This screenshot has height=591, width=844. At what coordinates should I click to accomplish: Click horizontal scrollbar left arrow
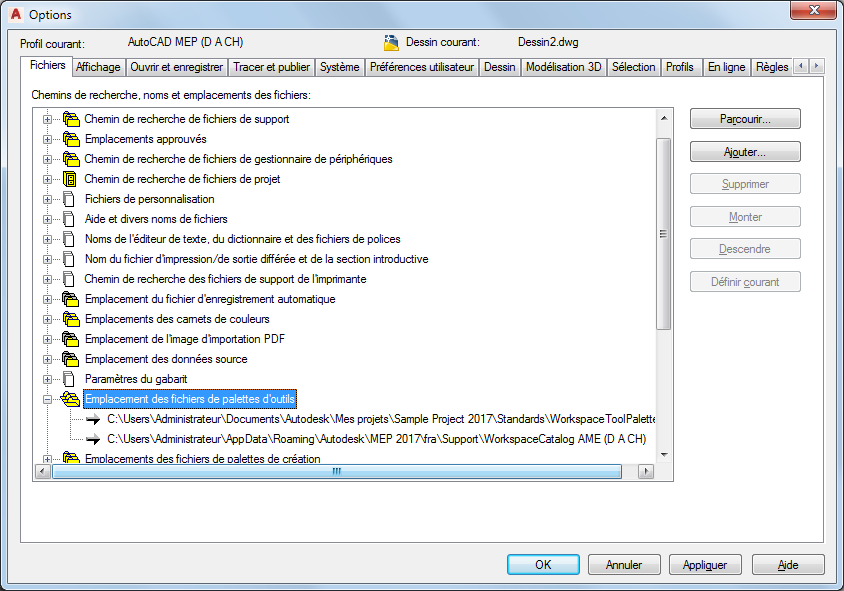point(43,472)
